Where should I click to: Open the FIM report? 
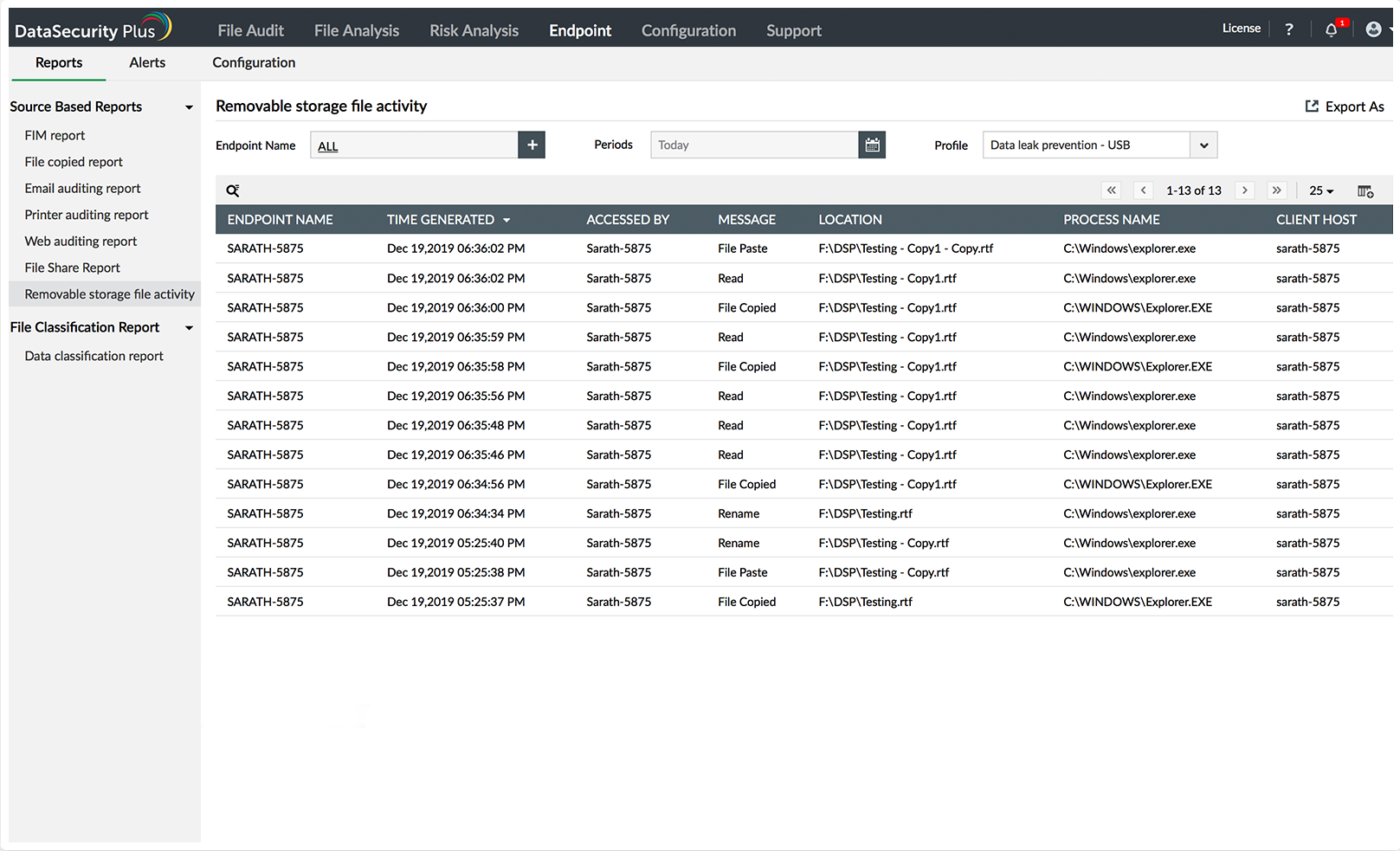point(55,135)
